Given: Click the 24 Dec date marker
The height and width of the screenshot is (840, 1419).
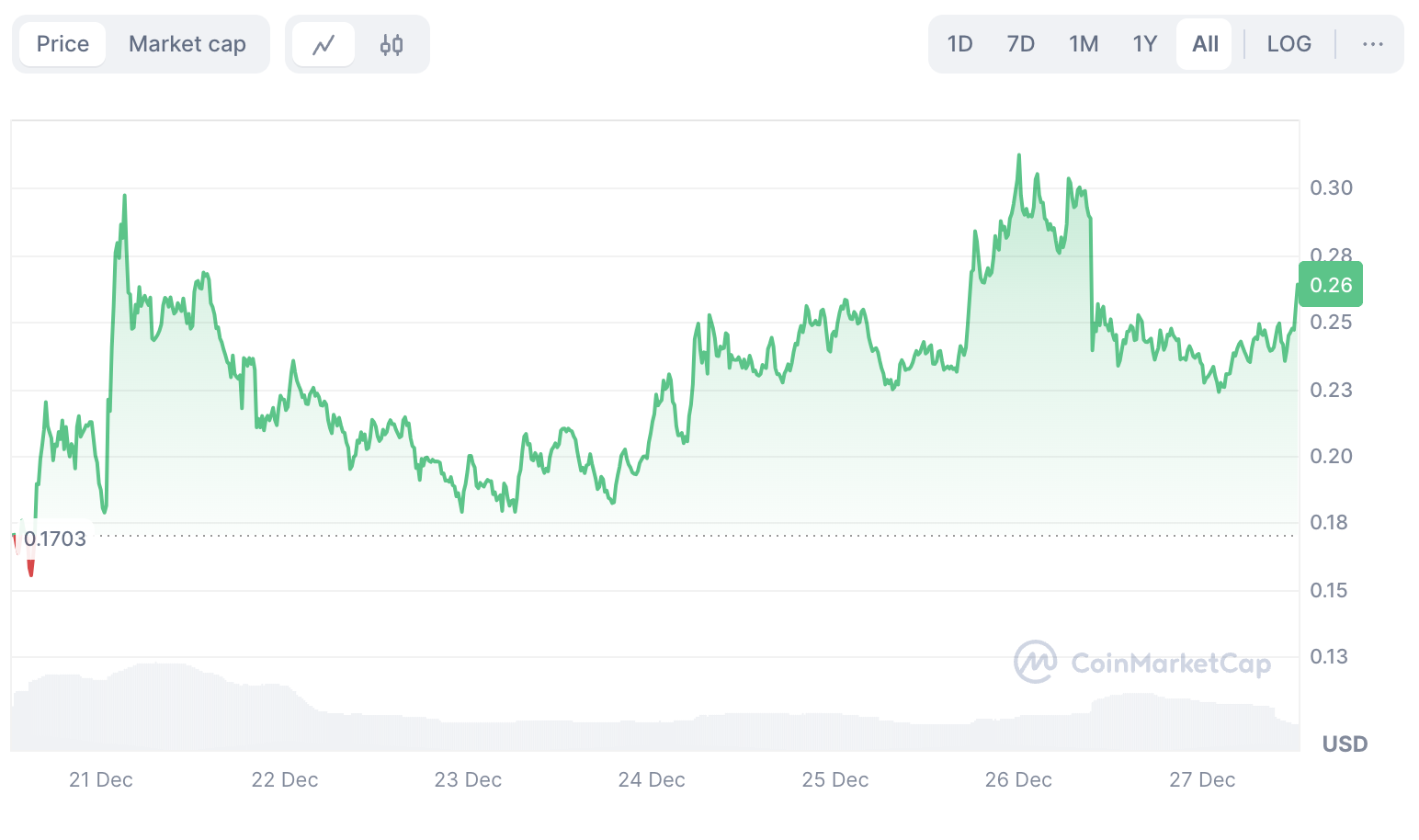Looking at the screenshot, I should pos(652,780).
